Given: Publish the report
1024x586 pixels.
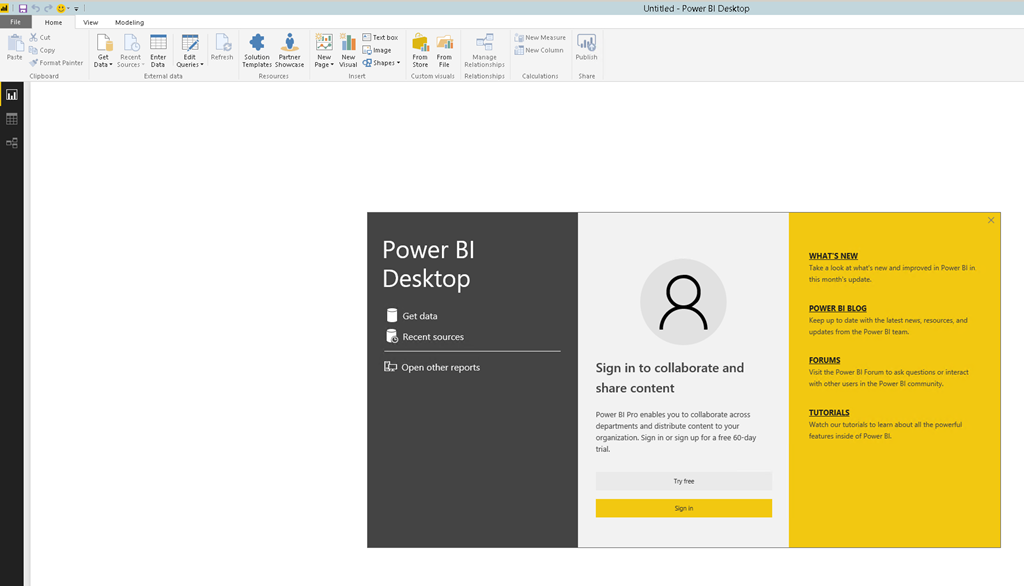Looking at the screenshot, I should click(586, 48).
